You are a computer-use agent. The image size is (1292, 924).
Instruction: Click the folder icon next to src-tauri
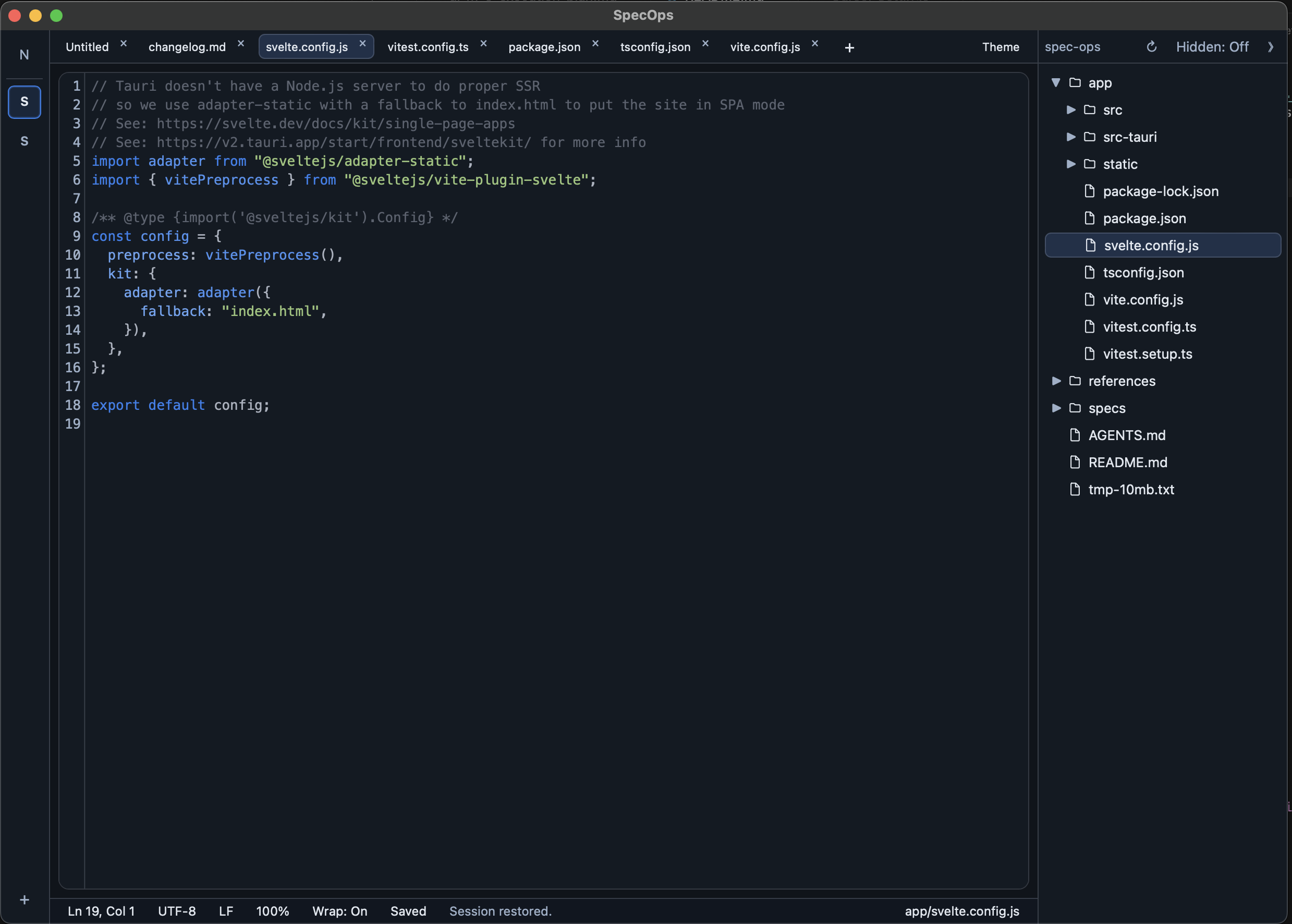[x=1090, y=137]
